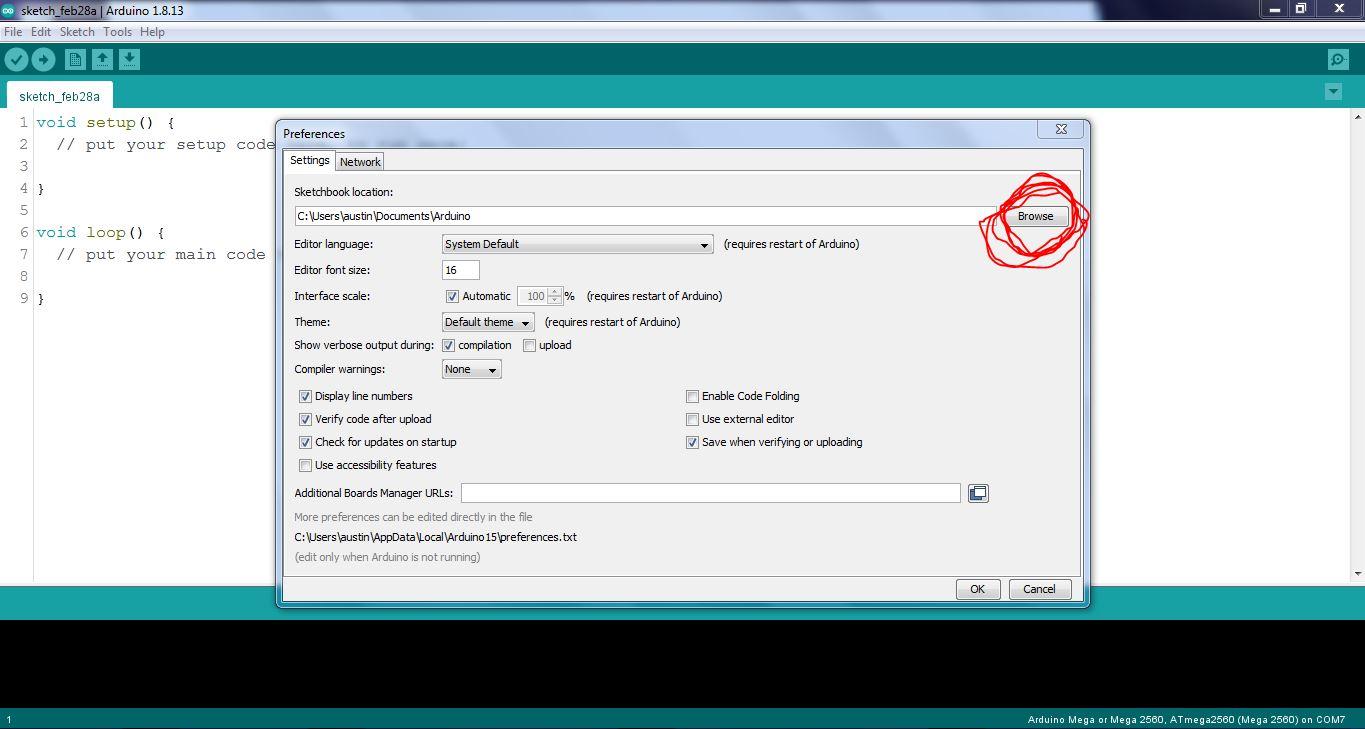Open the File menu
Screen dimensions: 1365x729
coord(13,32)
